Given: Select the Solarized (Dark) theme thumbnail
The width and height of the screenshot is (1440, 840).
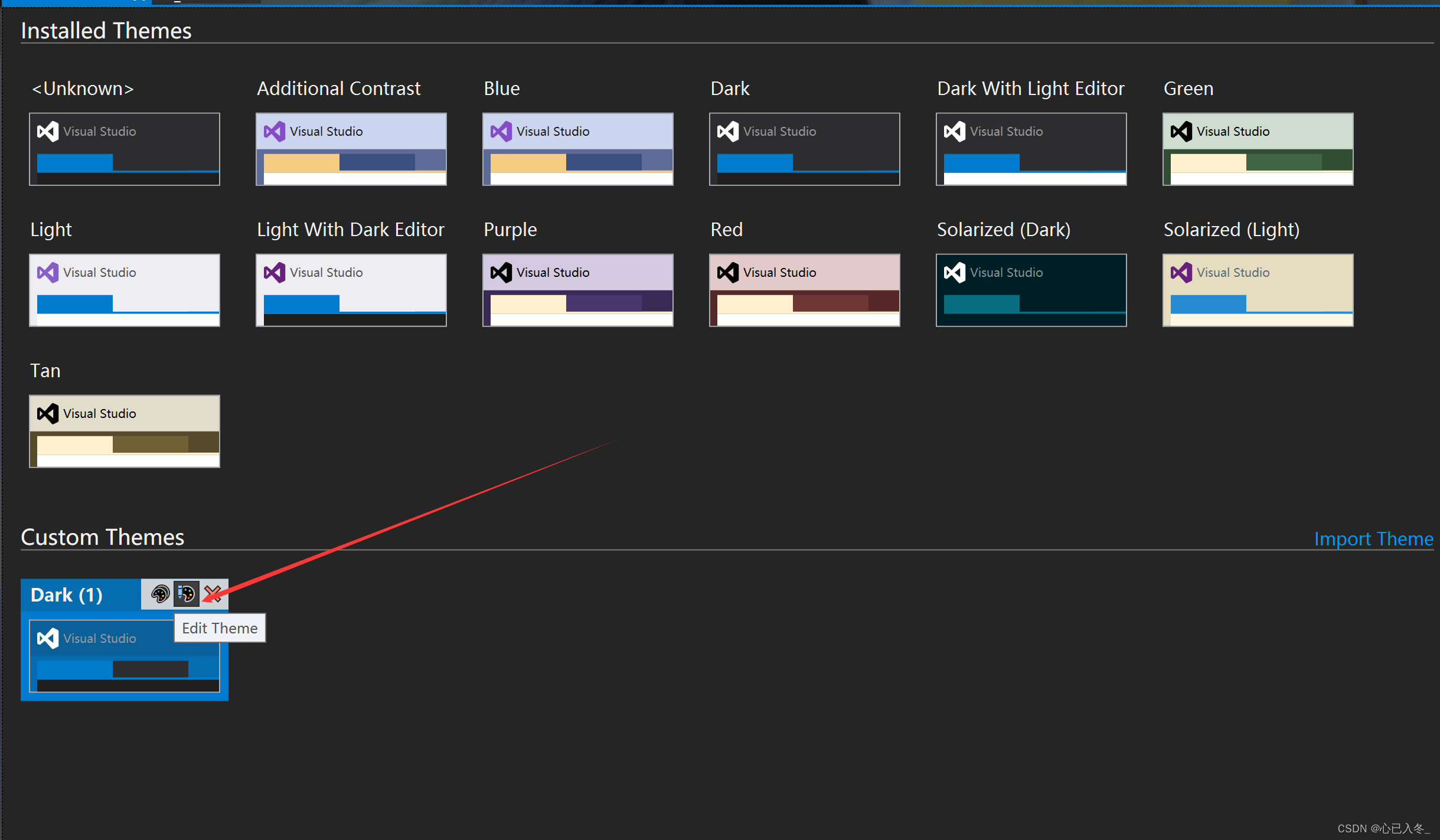Looking at the screenshot, I should pyautogui.click(x=1031, y=290).
